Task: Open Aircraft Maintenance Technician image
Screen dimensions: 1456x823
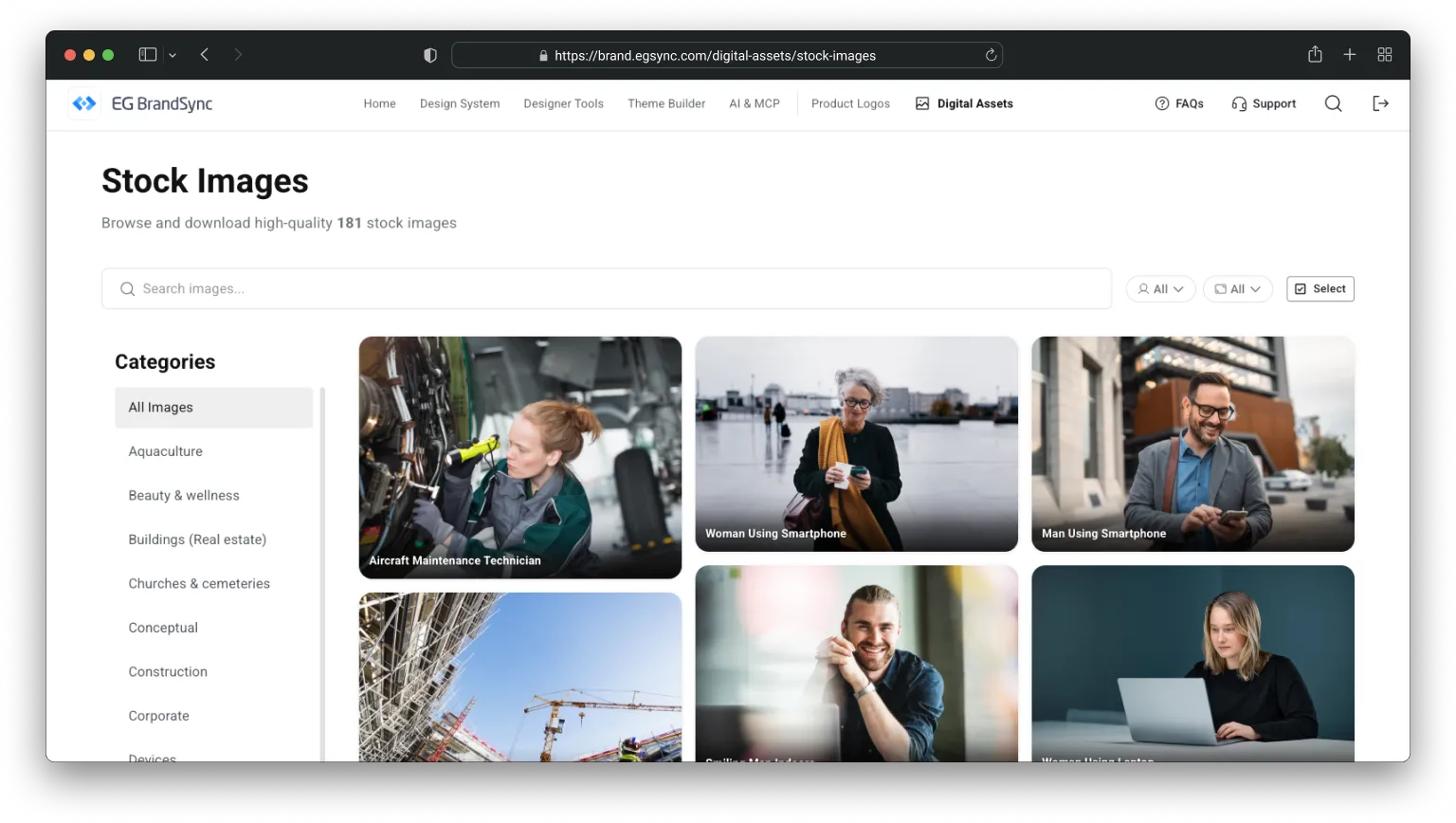Action: [520, 457]
